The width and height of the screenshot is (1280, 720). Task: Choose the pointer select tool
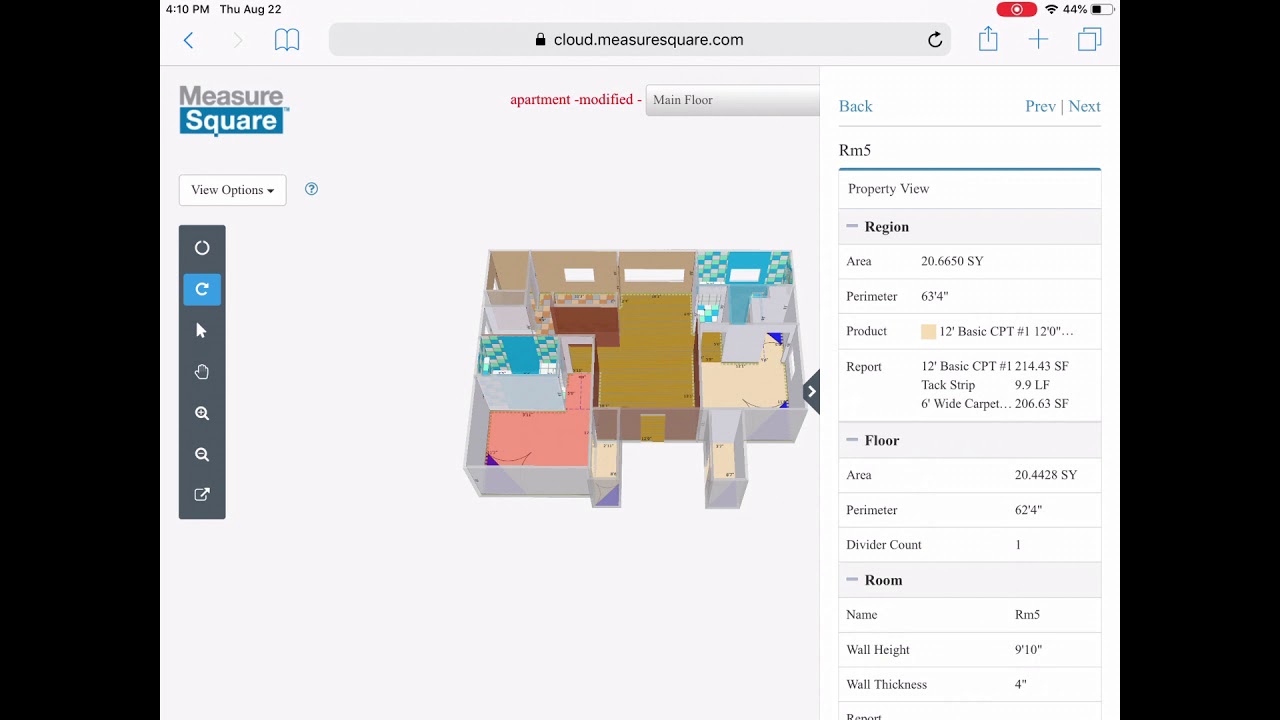[x=202, y=330]
